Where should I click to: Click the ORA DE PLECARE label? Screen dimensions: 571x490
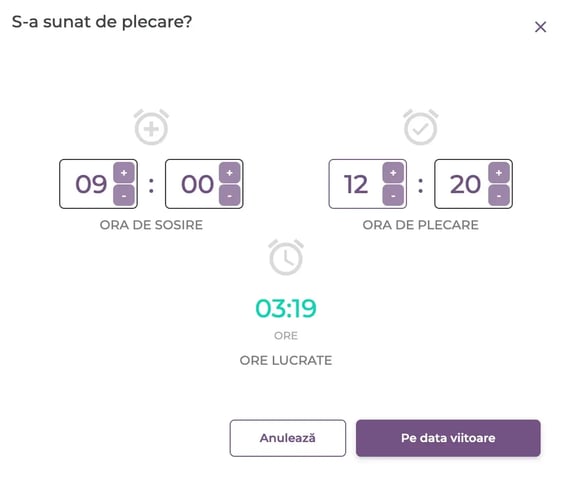(x=421, y=225)
